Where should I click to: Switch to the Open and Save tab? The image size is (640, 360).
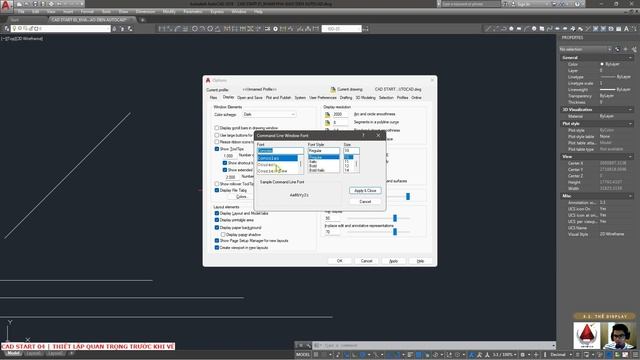[250, 98]
